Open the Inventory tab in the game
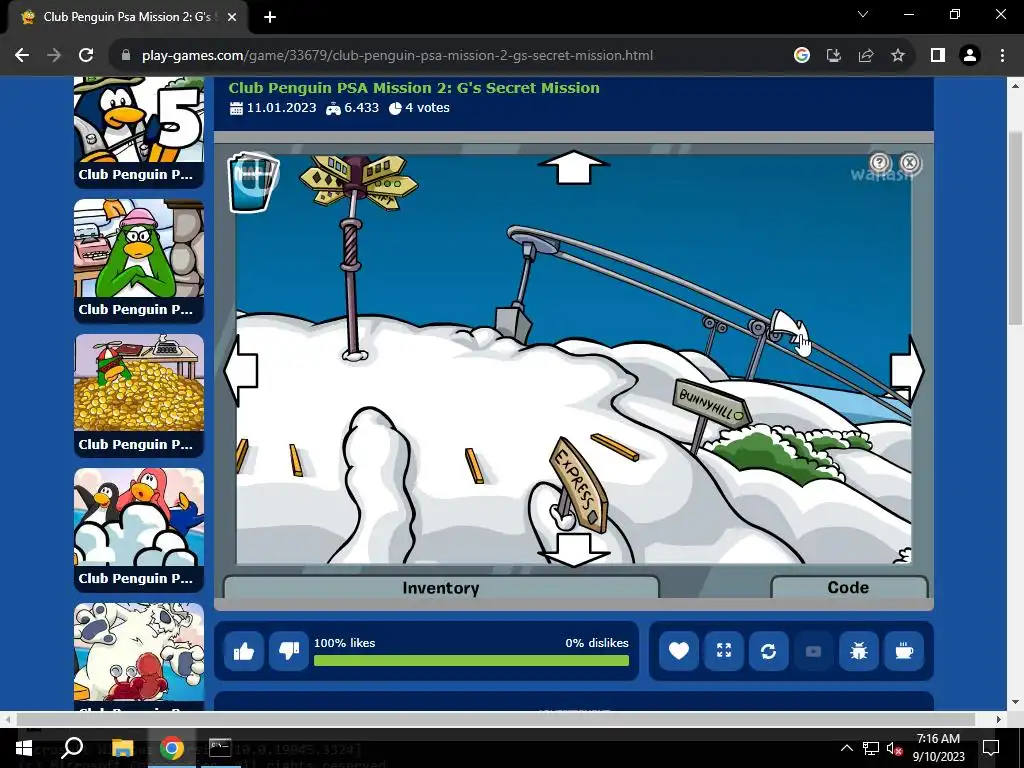The width and height of the screenshot is (1024, 768). pyautogui.click(x=441, y=587)
